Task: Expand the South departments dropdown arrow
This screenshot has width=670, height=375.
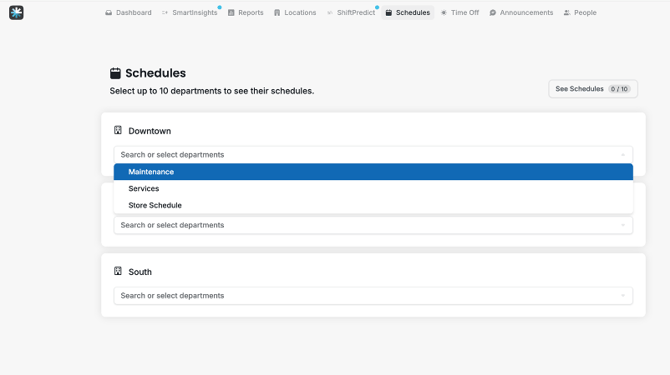Action: (623, 296)
